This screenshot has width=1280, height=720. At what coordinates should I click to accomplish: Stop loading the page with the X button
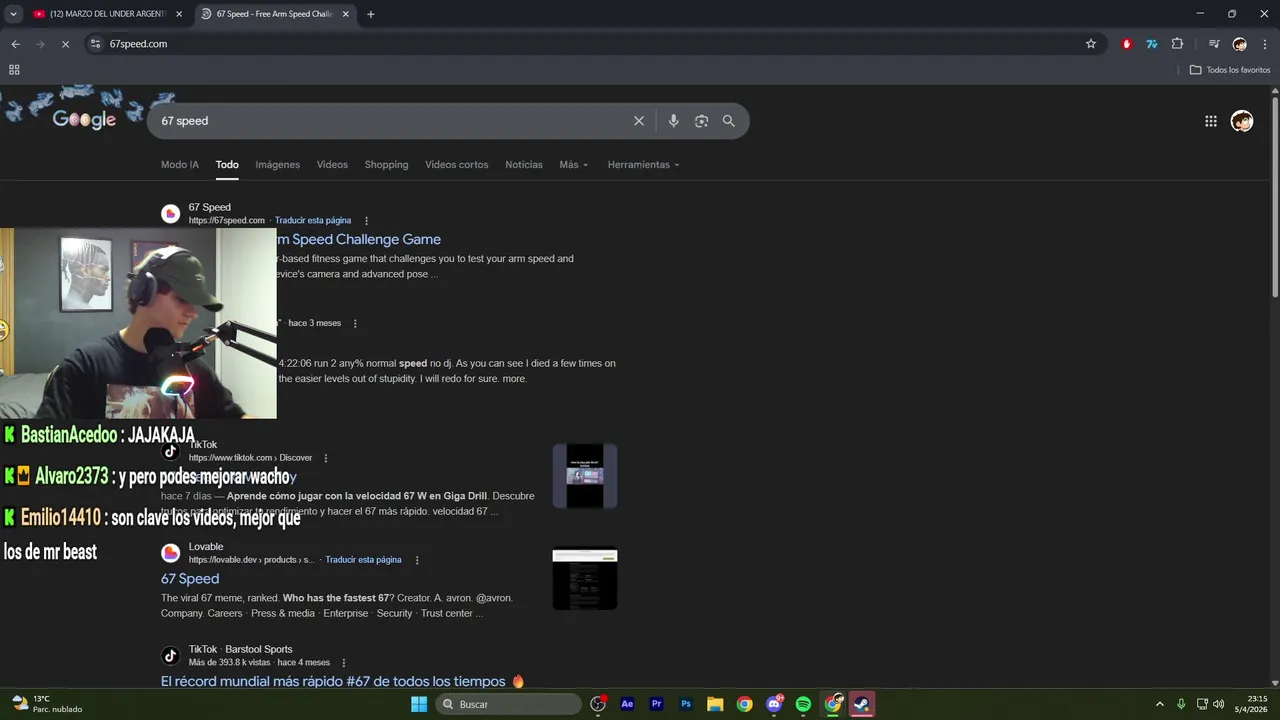66,44
